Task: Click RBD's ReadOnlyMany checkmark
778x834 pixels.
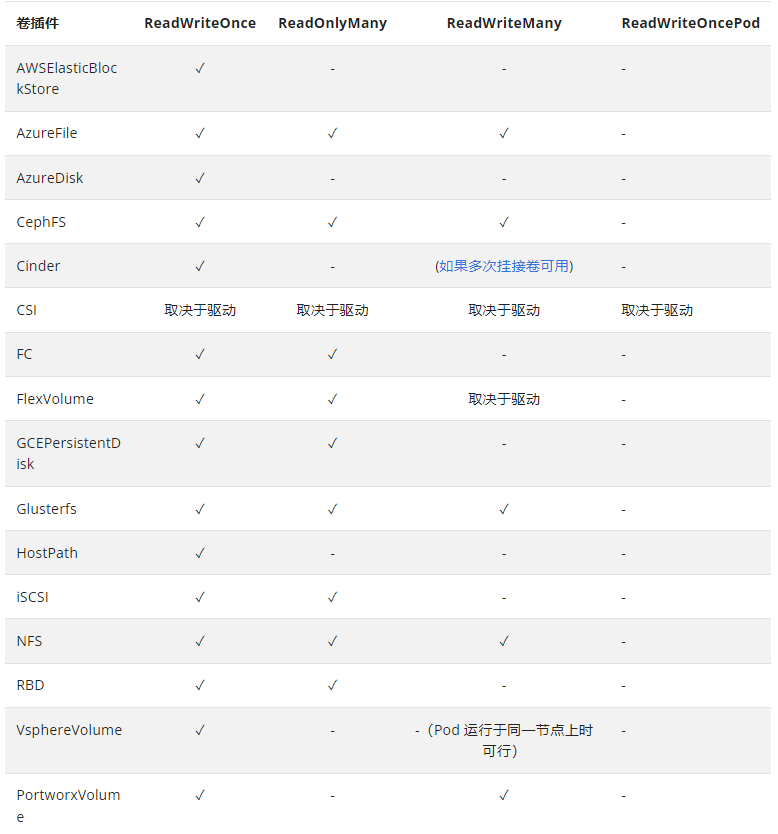Action: point(332,685)
